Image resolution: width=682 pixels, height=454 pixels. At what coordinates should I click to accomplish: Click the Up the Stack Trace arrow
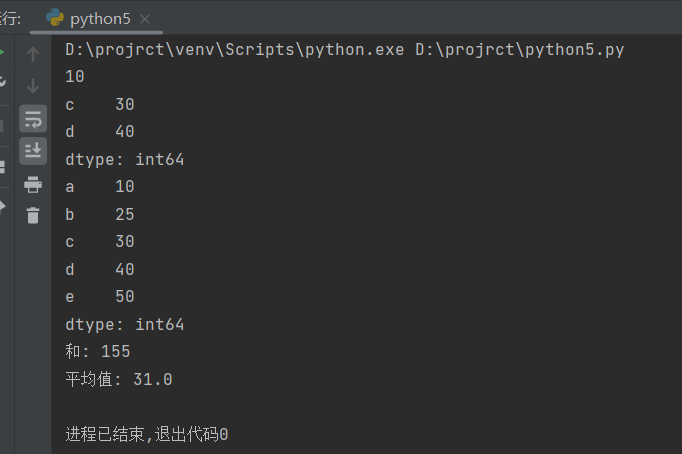[x=33, y=54]
